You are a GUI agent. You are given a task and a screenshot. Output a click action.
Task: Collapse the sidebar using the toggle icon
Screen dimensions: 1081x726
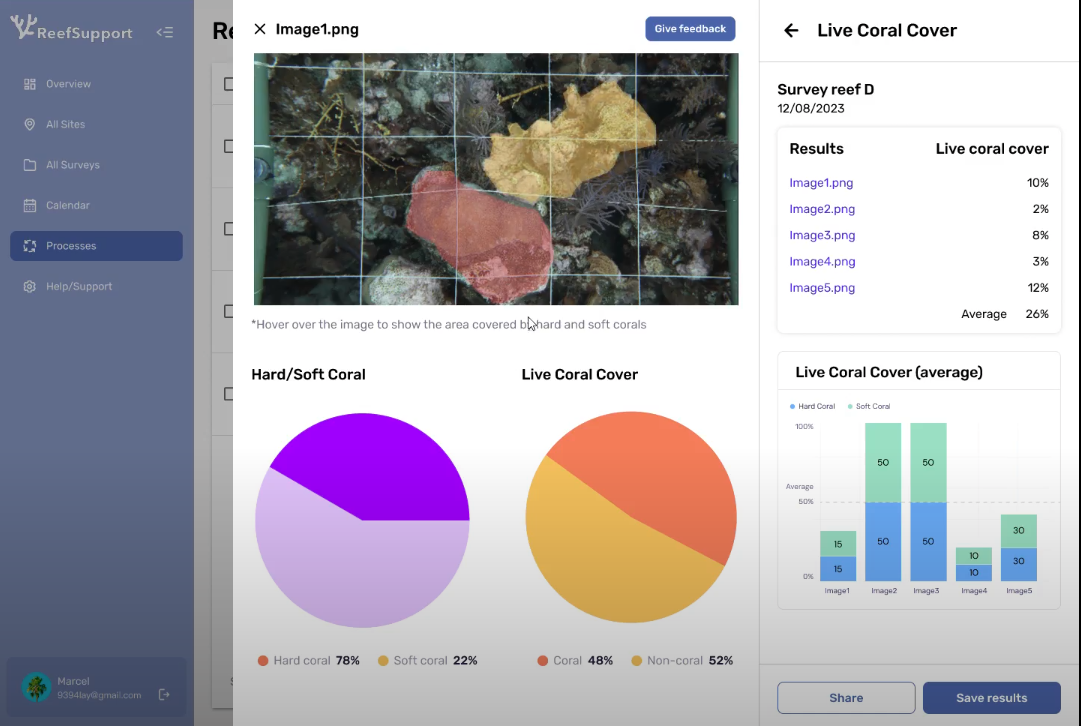tap(165, 33)
